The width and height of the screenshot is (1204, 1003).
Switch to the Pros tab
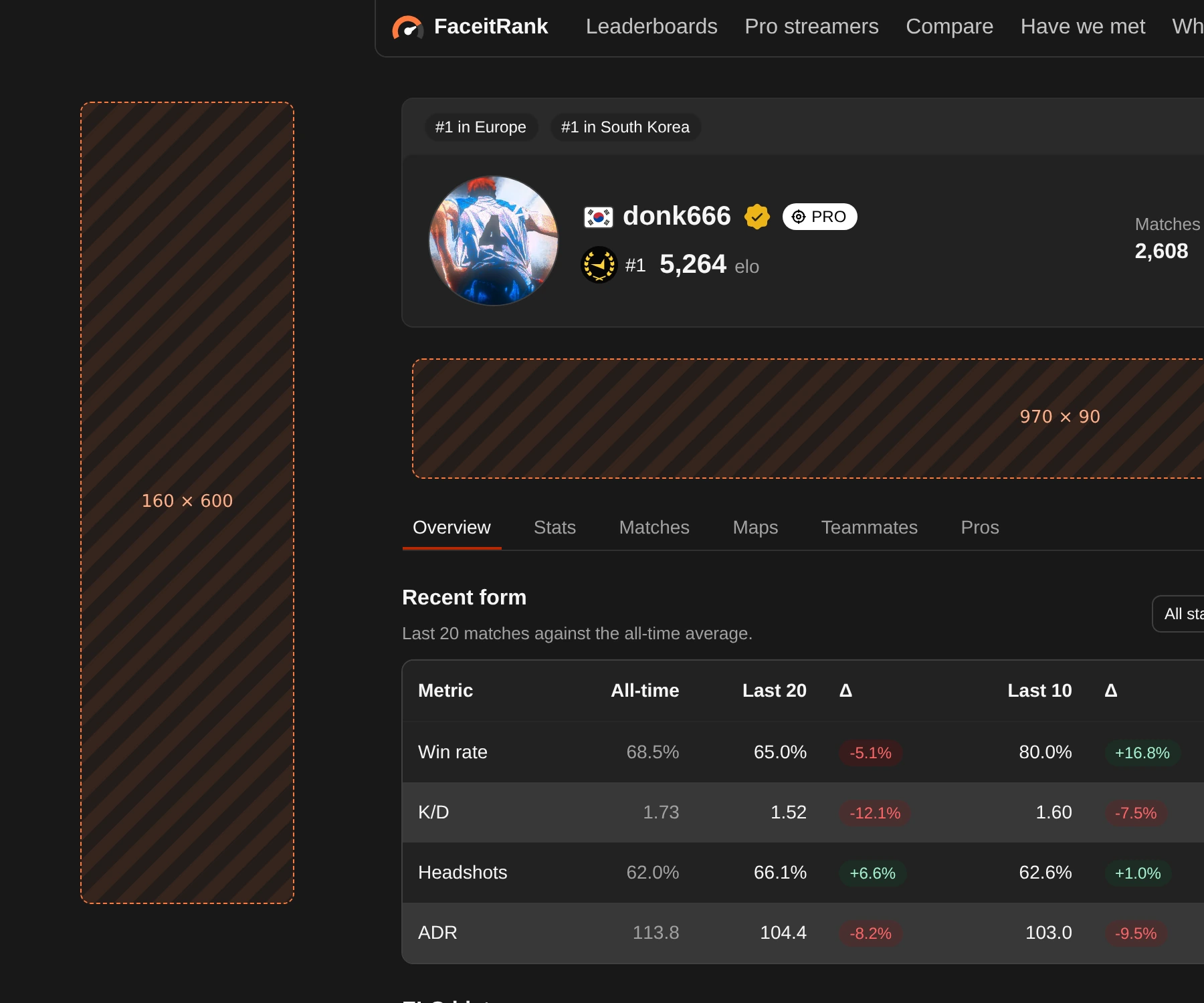pyautogui.click(x=979, y=528)
